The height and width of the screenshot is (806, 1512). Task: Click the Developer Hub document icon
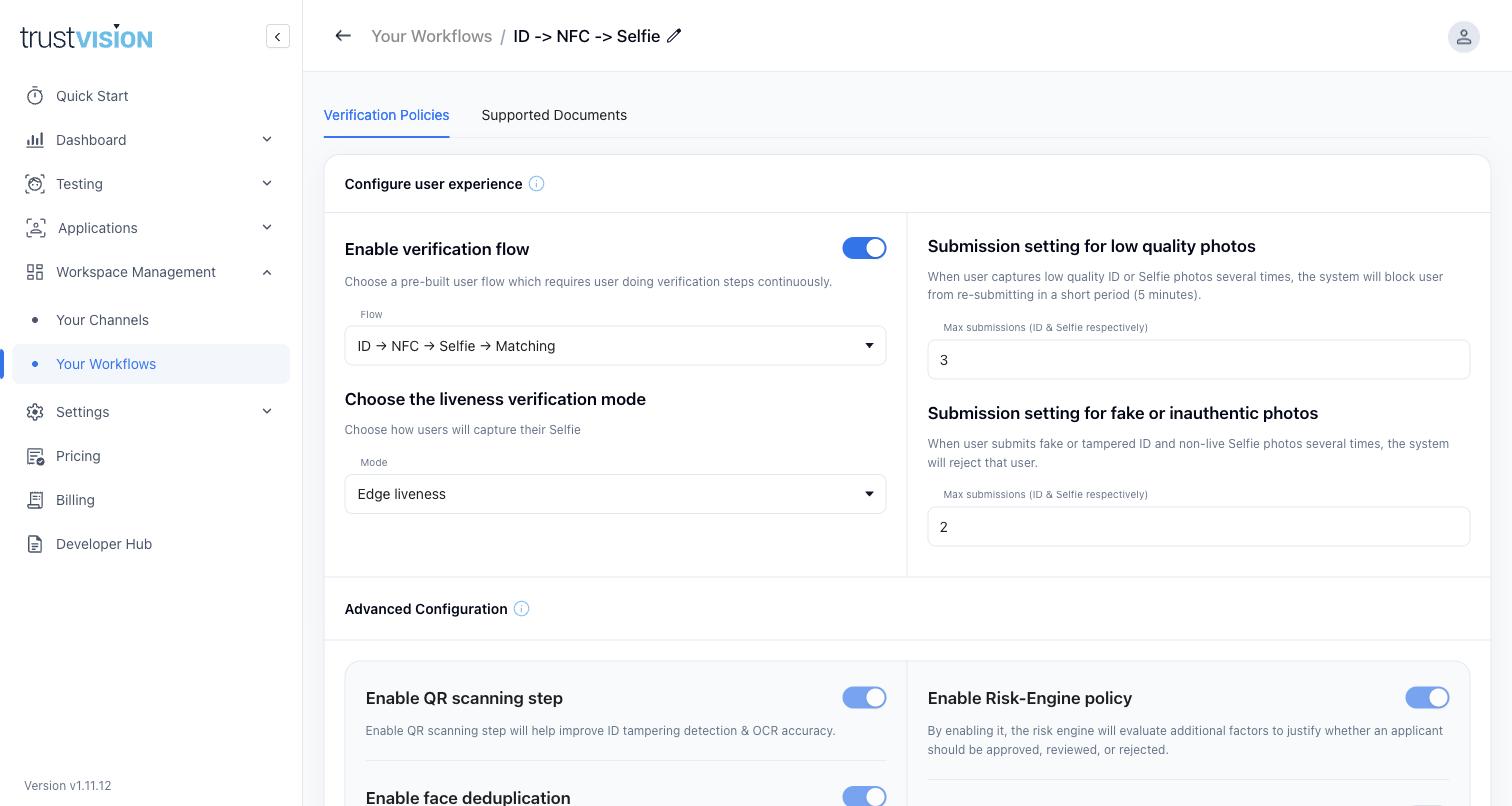(x=35, y=544)
